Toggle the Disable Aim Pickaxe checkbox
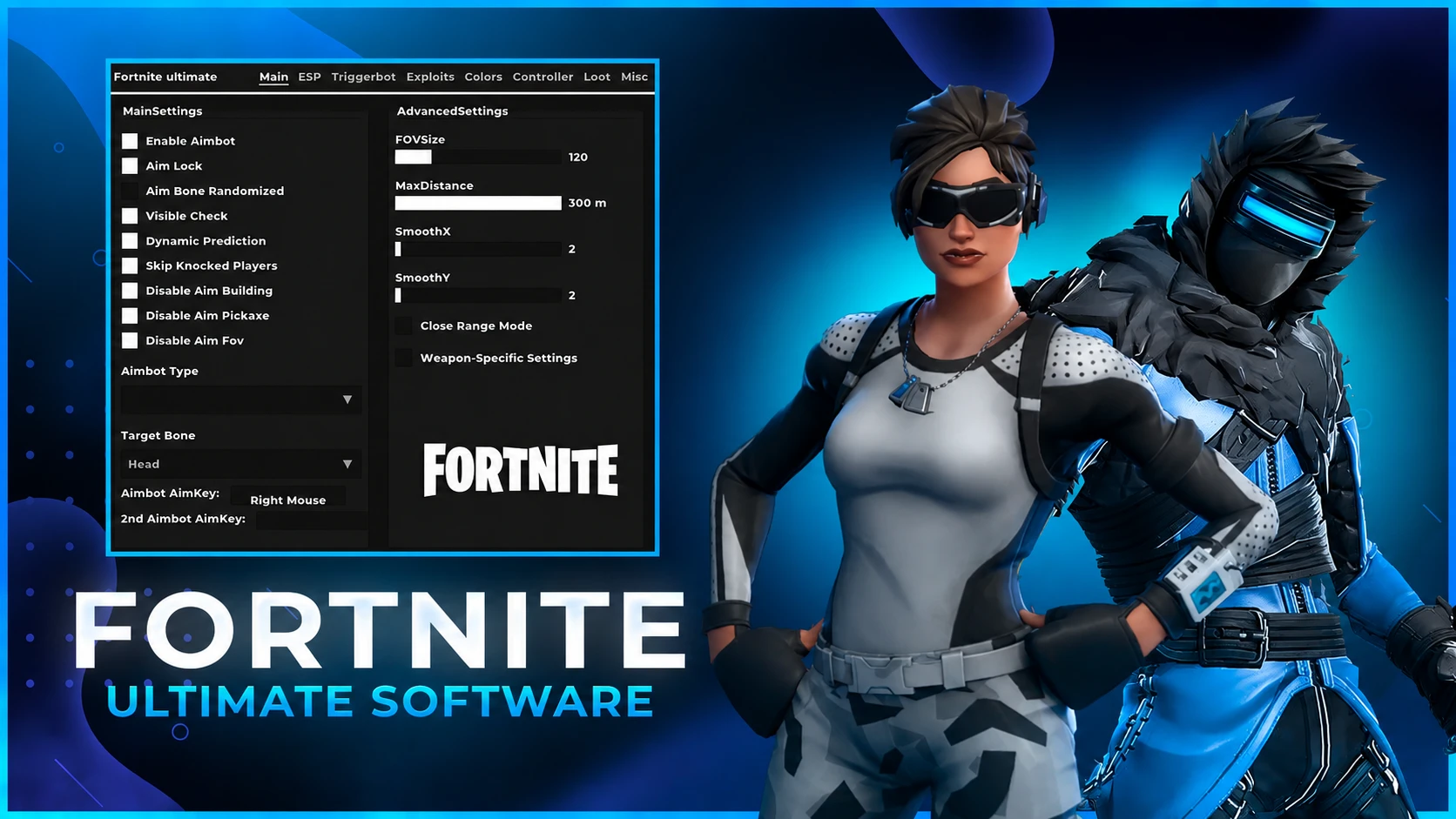This screenshot has height=819, width=1456. coord(130,316)
